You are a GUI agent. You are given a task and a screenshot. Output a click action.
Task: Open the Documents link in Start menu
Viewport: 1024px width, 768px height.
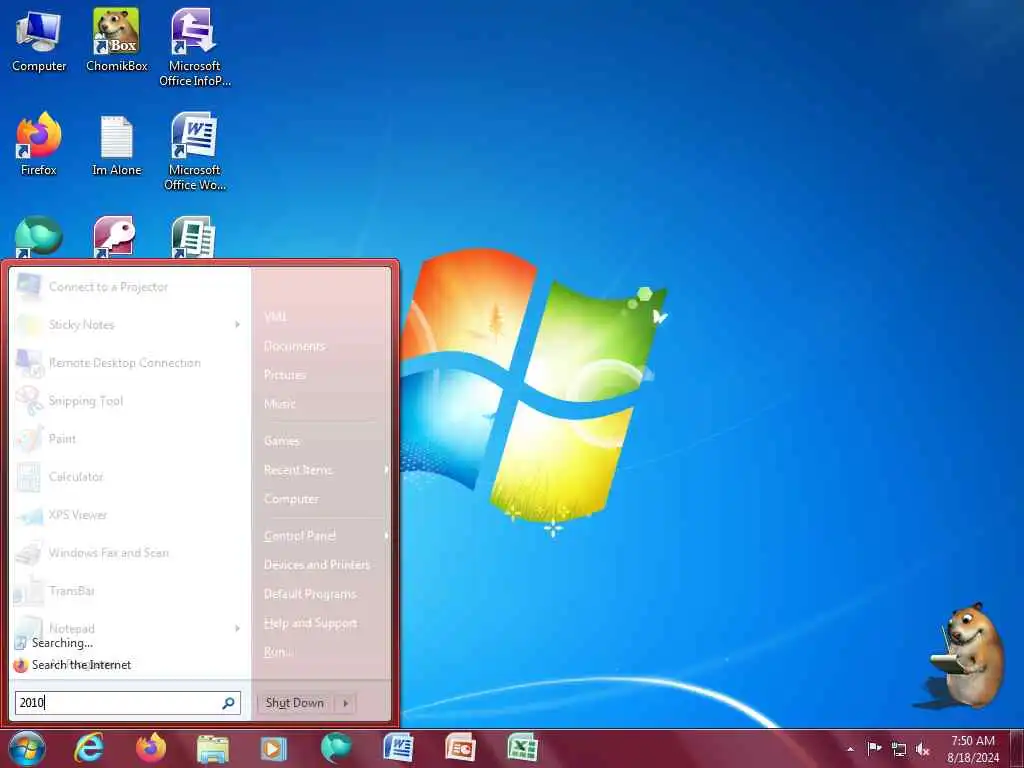(x=295, y=346)
